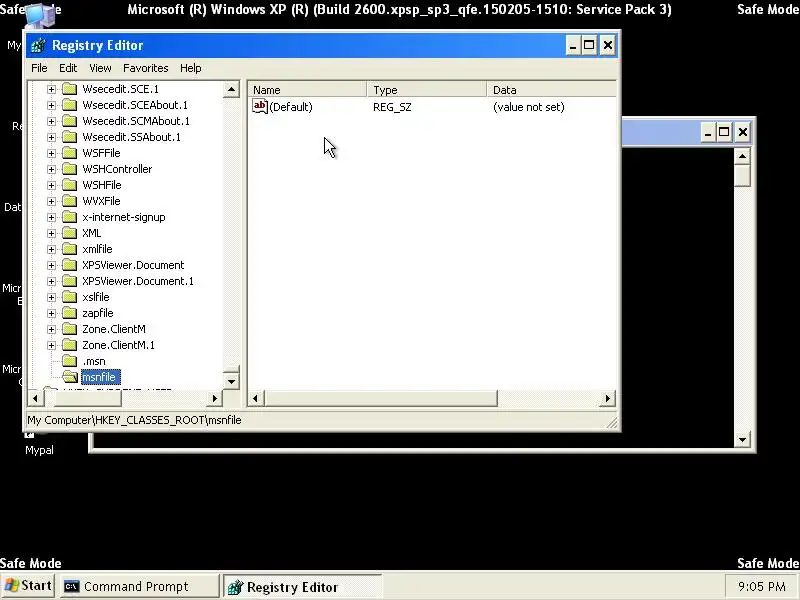Expand the WSFFile key
This screenshot has width=800, height=600.
pos(51,153)
